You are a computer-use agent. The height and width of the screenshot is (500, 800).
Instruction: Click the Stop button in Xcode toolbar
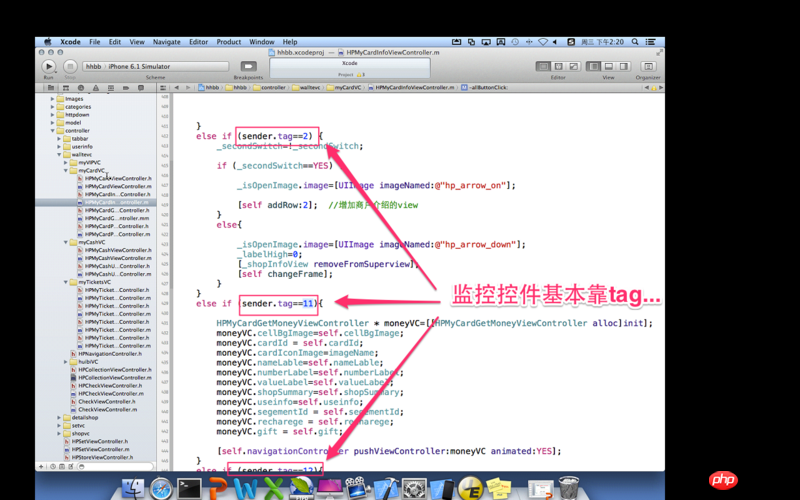coord(70,66)
